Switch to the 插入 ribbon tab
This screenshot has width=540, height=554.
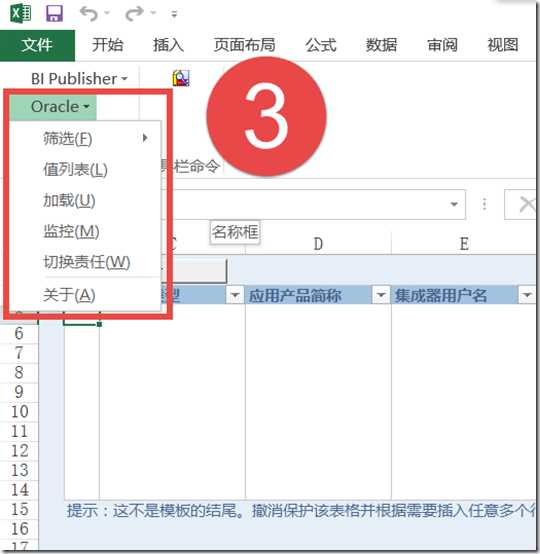tap(168, 45)
